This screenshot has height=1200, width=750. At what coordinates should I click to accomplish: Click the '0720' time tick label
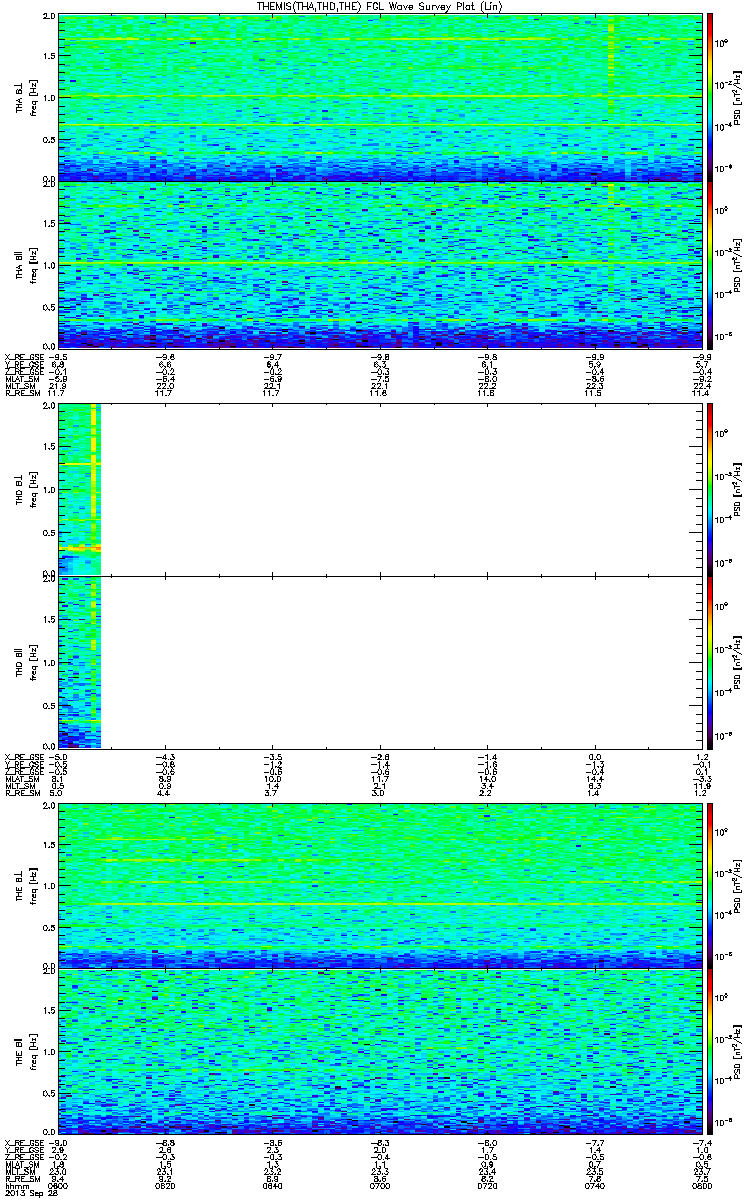tap(488, 1184)
